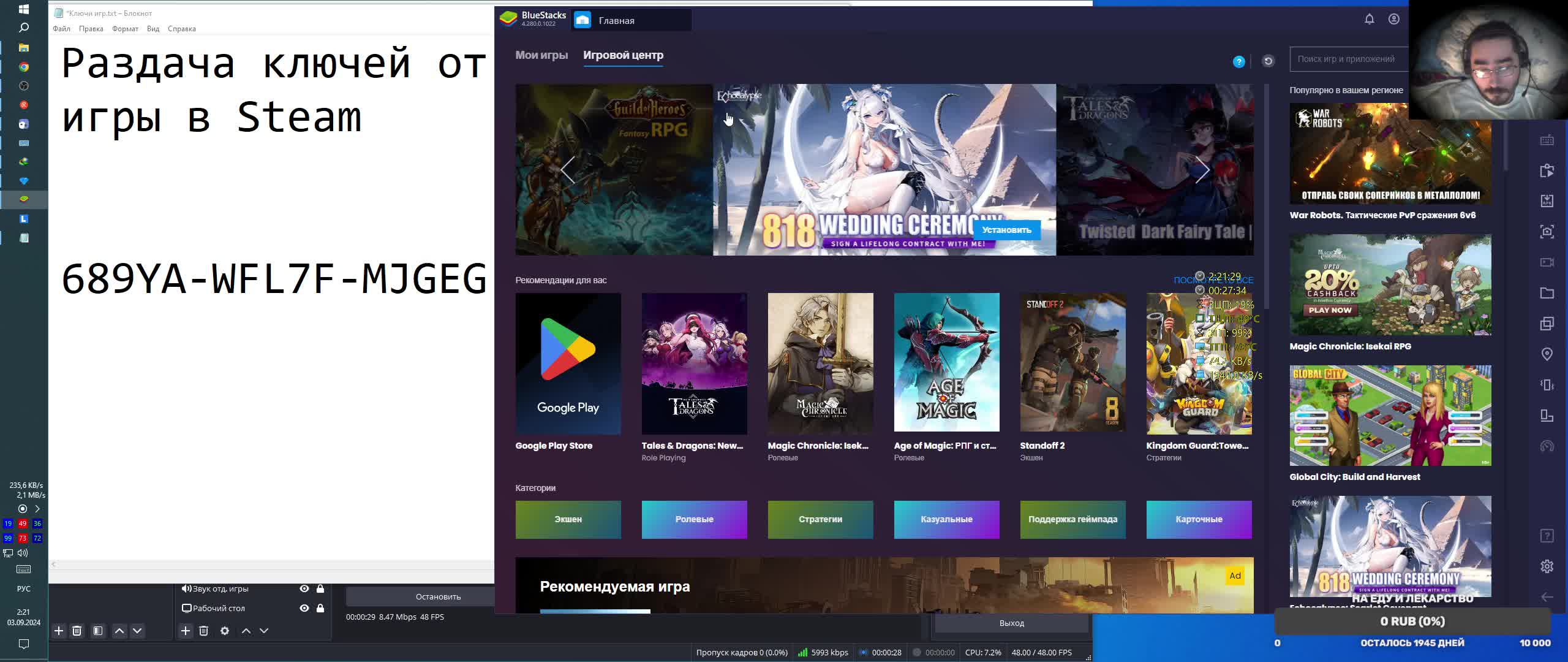Screen dimensions: 1568x662
Task: Go to next banner slide arrow
Action: [1202, 170]
